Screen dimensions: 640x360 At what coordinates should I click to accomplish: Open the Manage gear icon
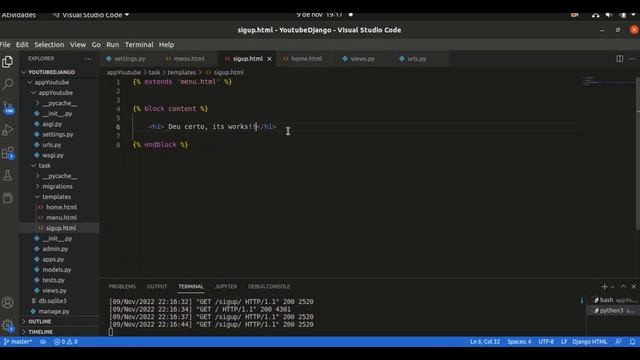[x=7, y=325]
